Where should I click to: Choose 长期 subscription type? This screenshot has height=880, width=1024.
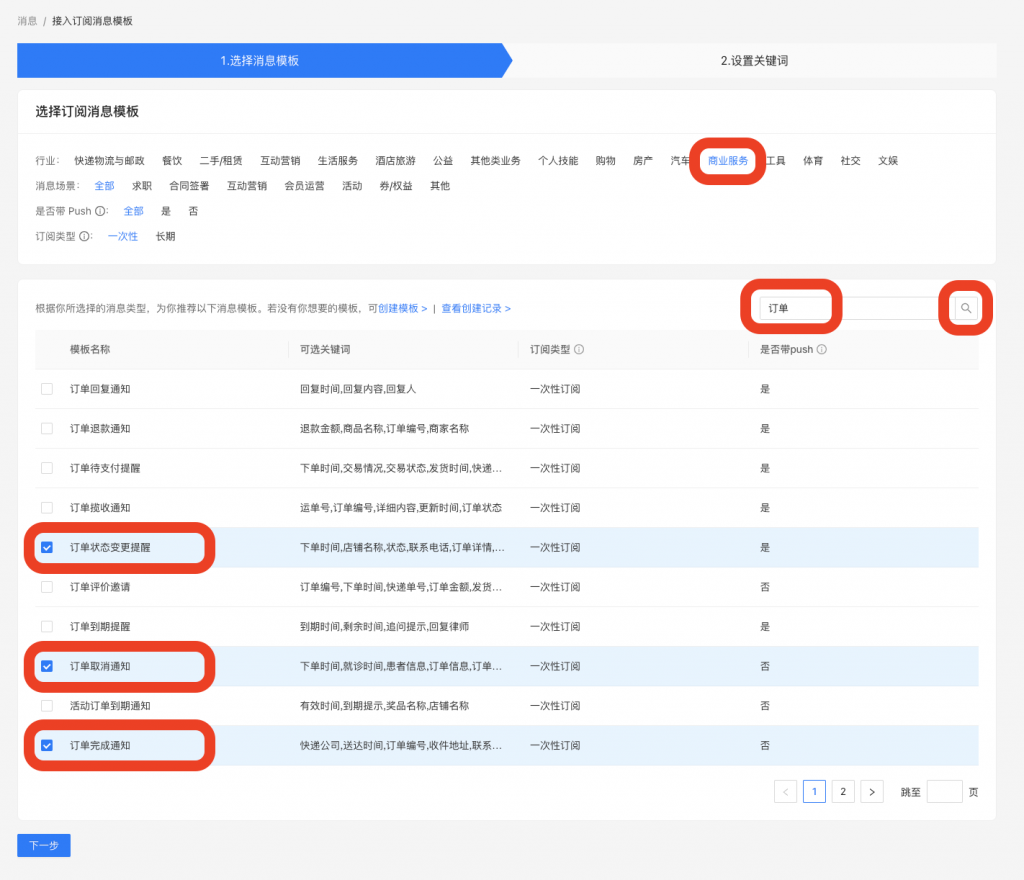(x=165, y=237)
